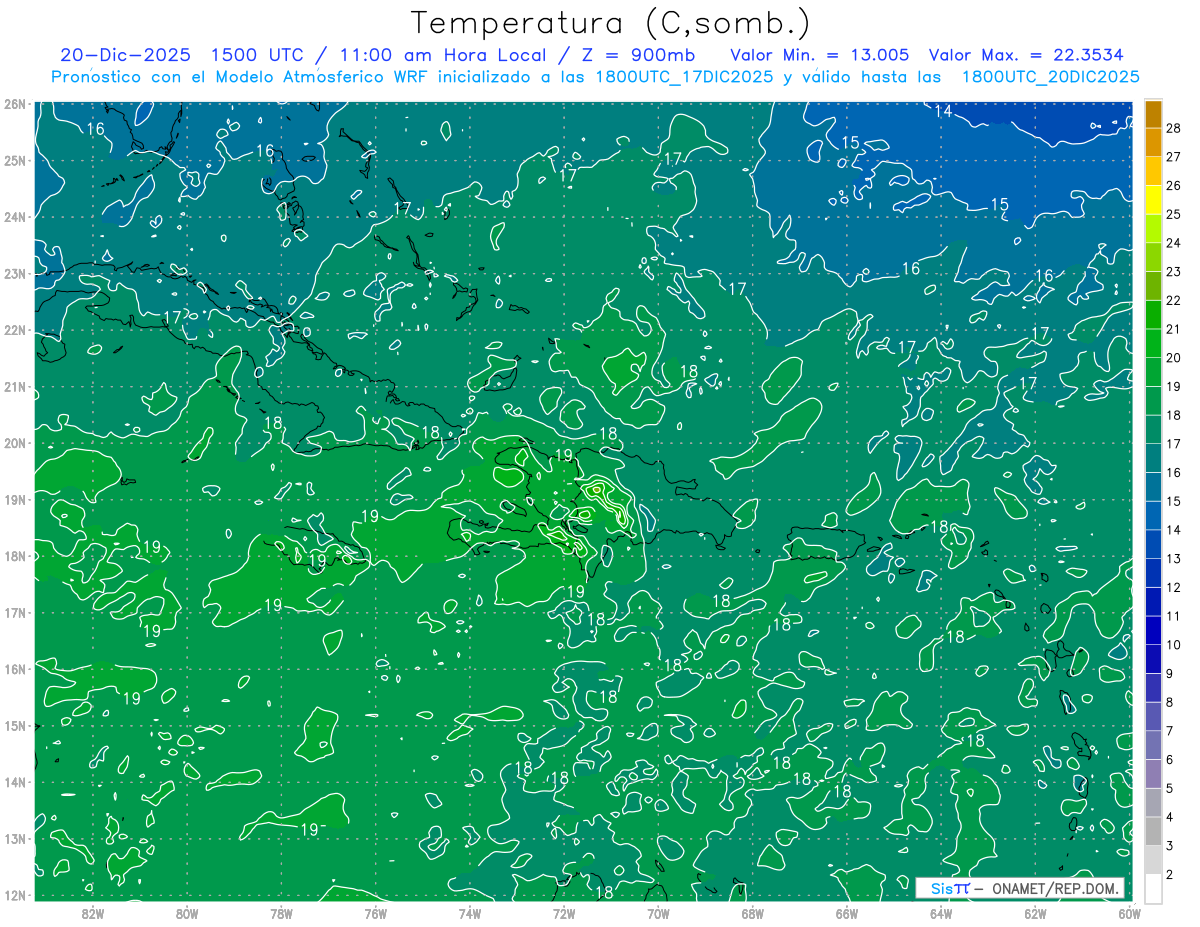The width and height of the screenshot is (1200, 927).
Task: Click the '72W' longitude axis label
Action: 563,913
